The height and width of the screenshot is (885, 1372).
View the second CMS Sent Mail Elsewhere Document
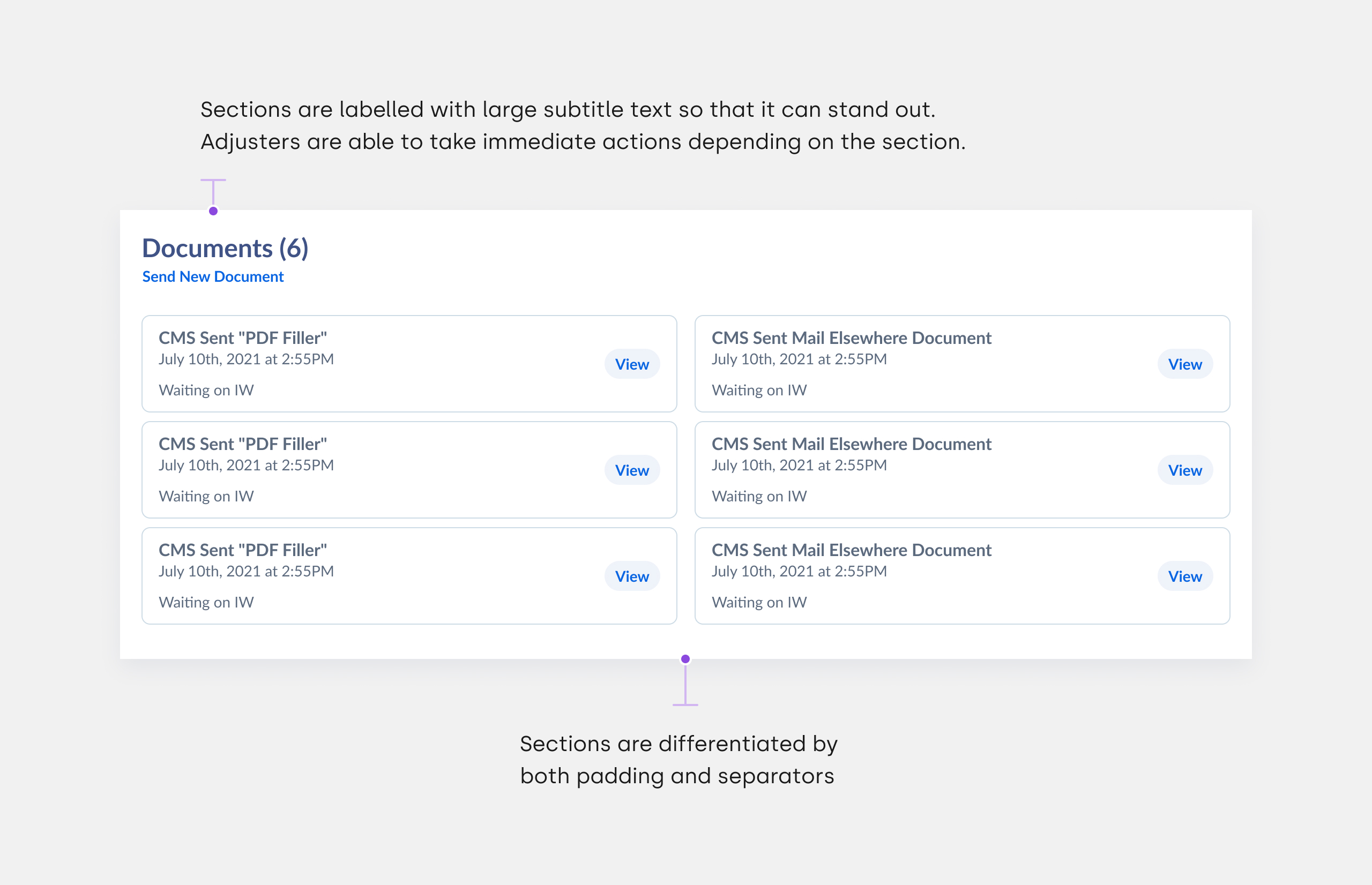click(1185, 470)
